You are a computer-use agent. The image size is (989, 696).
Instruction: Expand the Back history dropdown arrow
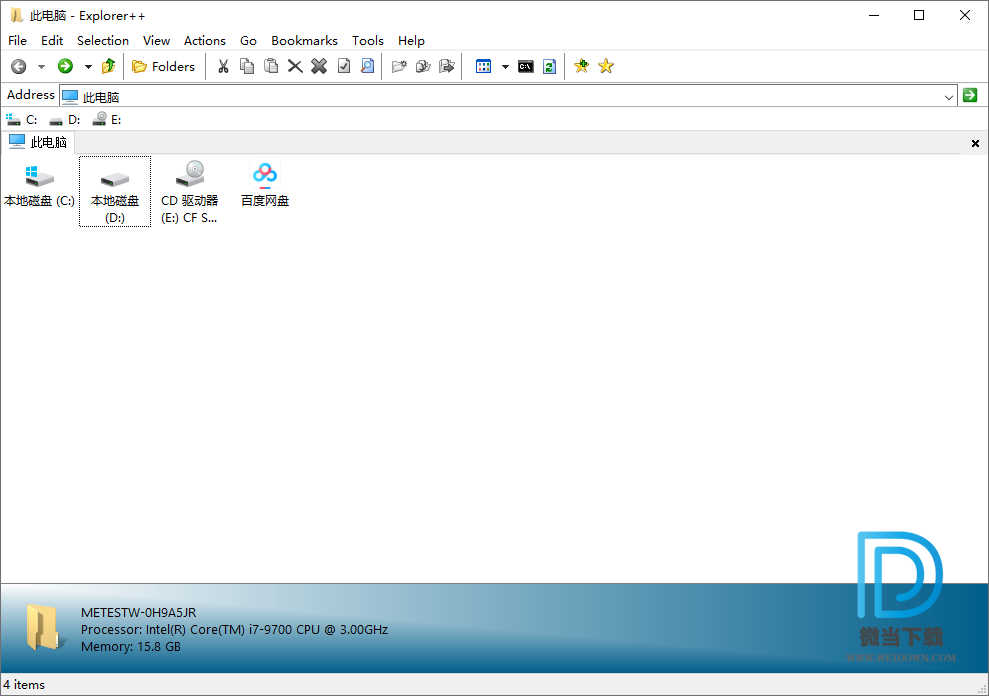(x=41, y=67)
